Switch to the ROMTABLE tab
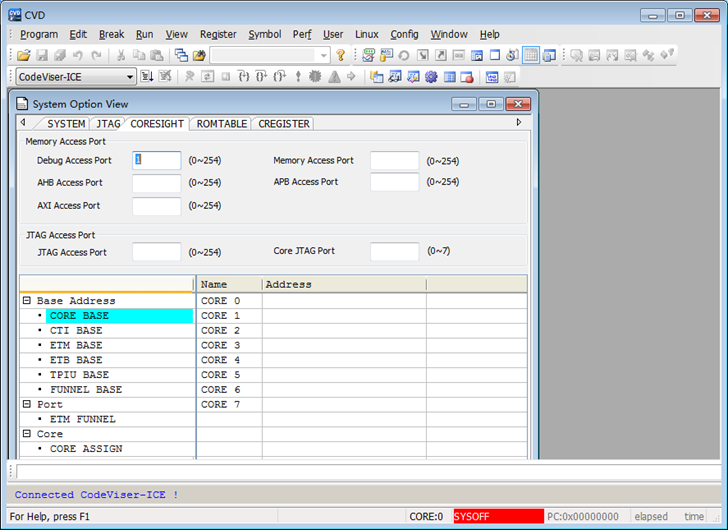The height and width of the screenshot is (530, 728). (x=221, y=124)
